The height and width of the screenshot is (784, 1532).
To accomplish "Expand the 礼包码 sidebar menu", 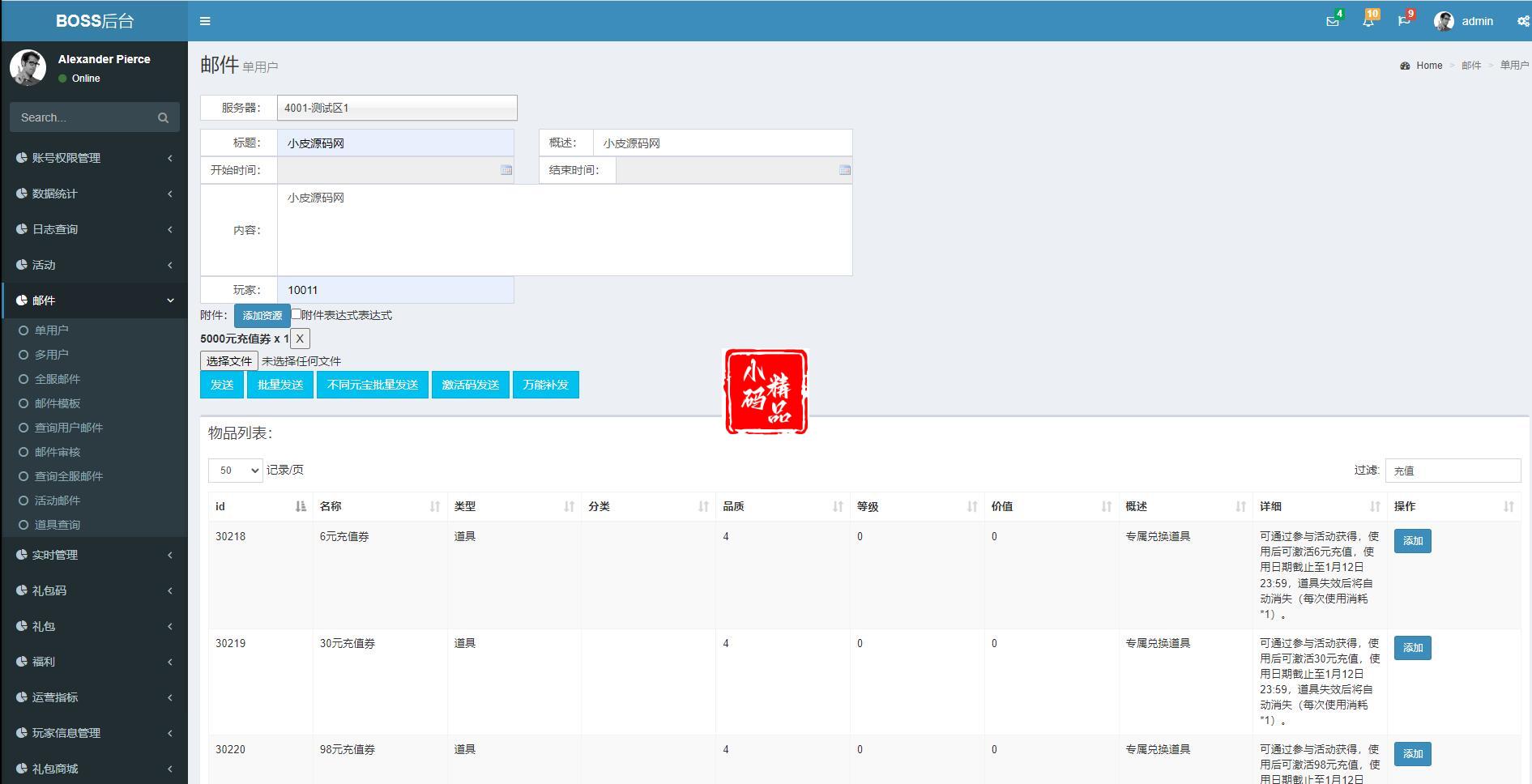I will [95, 590].
